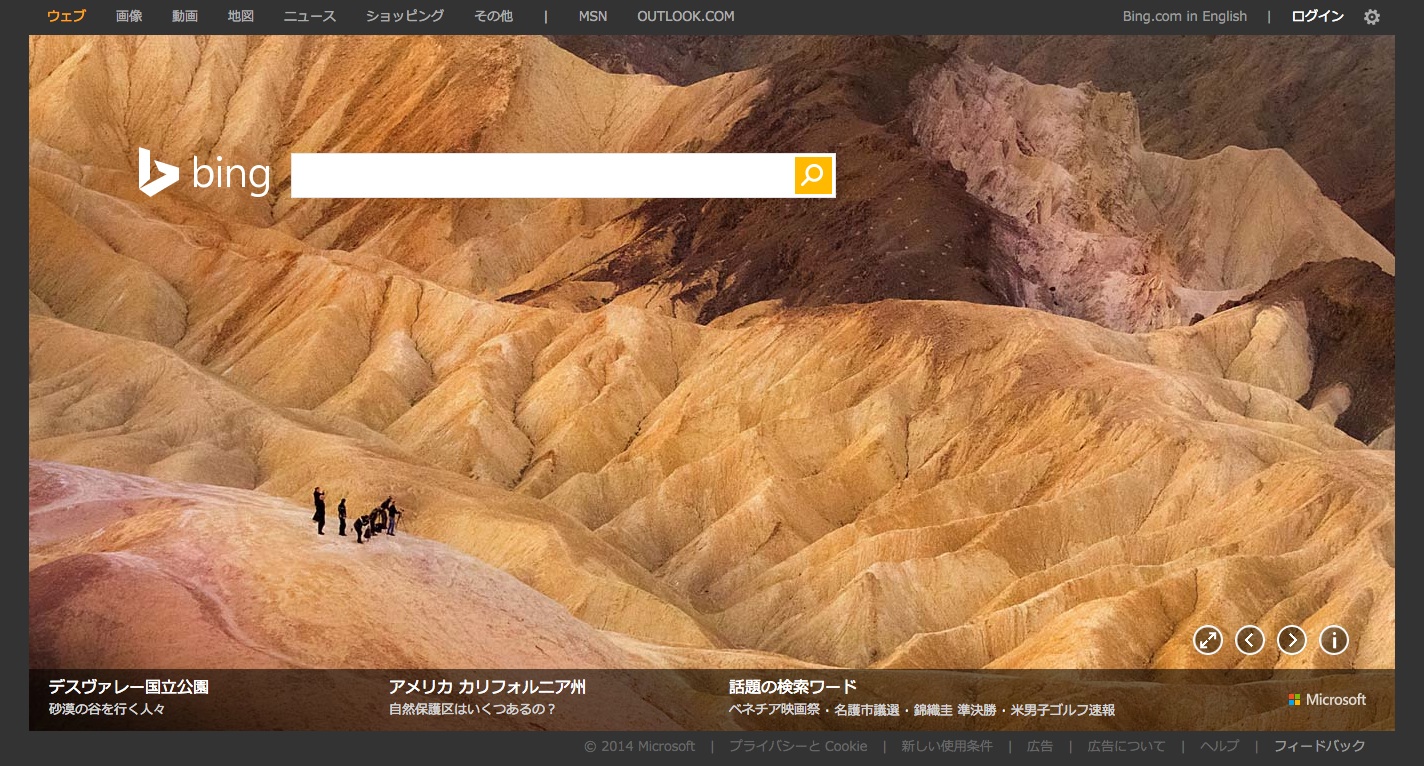Open image info circle icon

coord(1334,640)
